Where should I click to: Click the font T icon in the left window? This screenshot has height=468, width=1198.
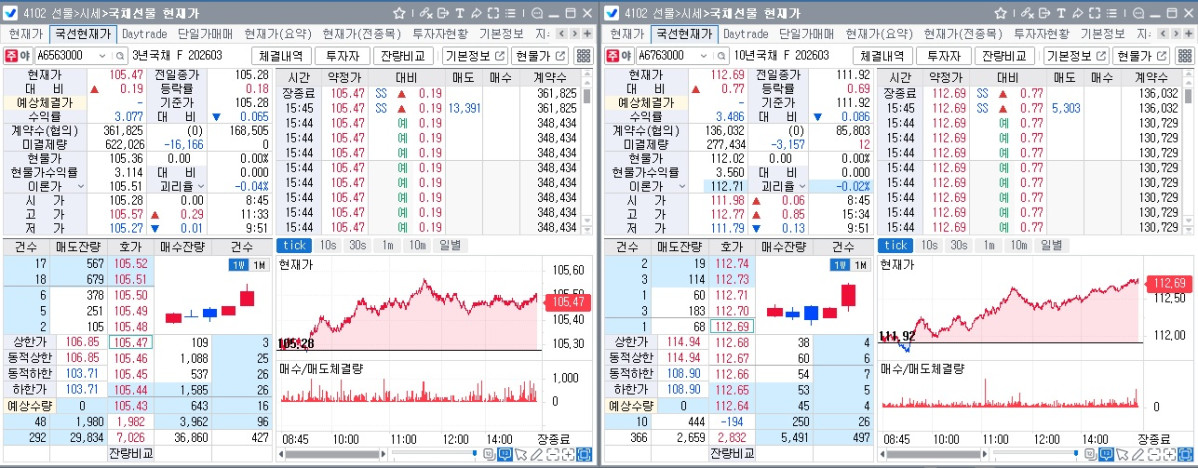460,13
